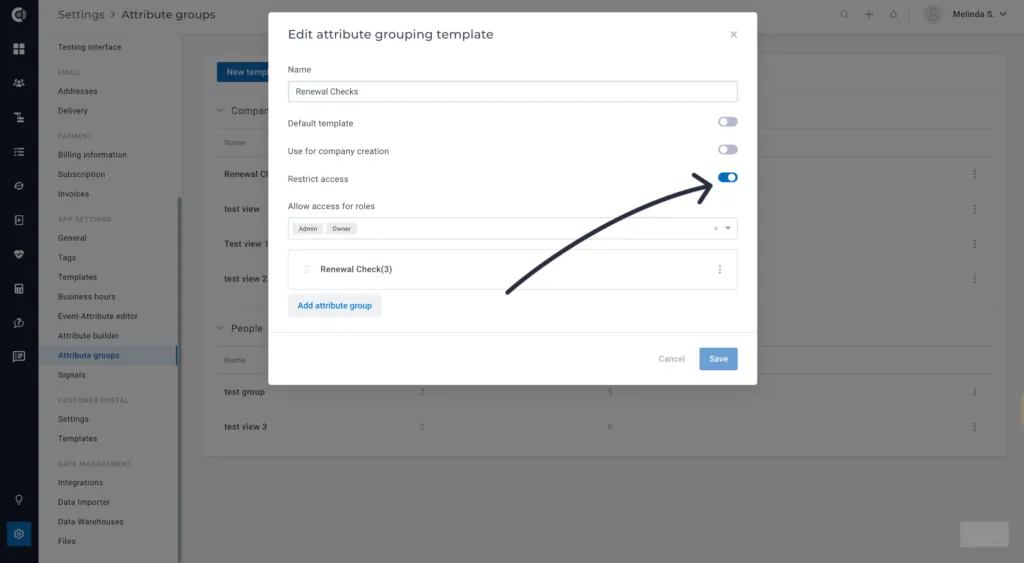This screenshot has height=563, width=1024.
Task: Select the test view 3 row name
Action: (246, 426)
